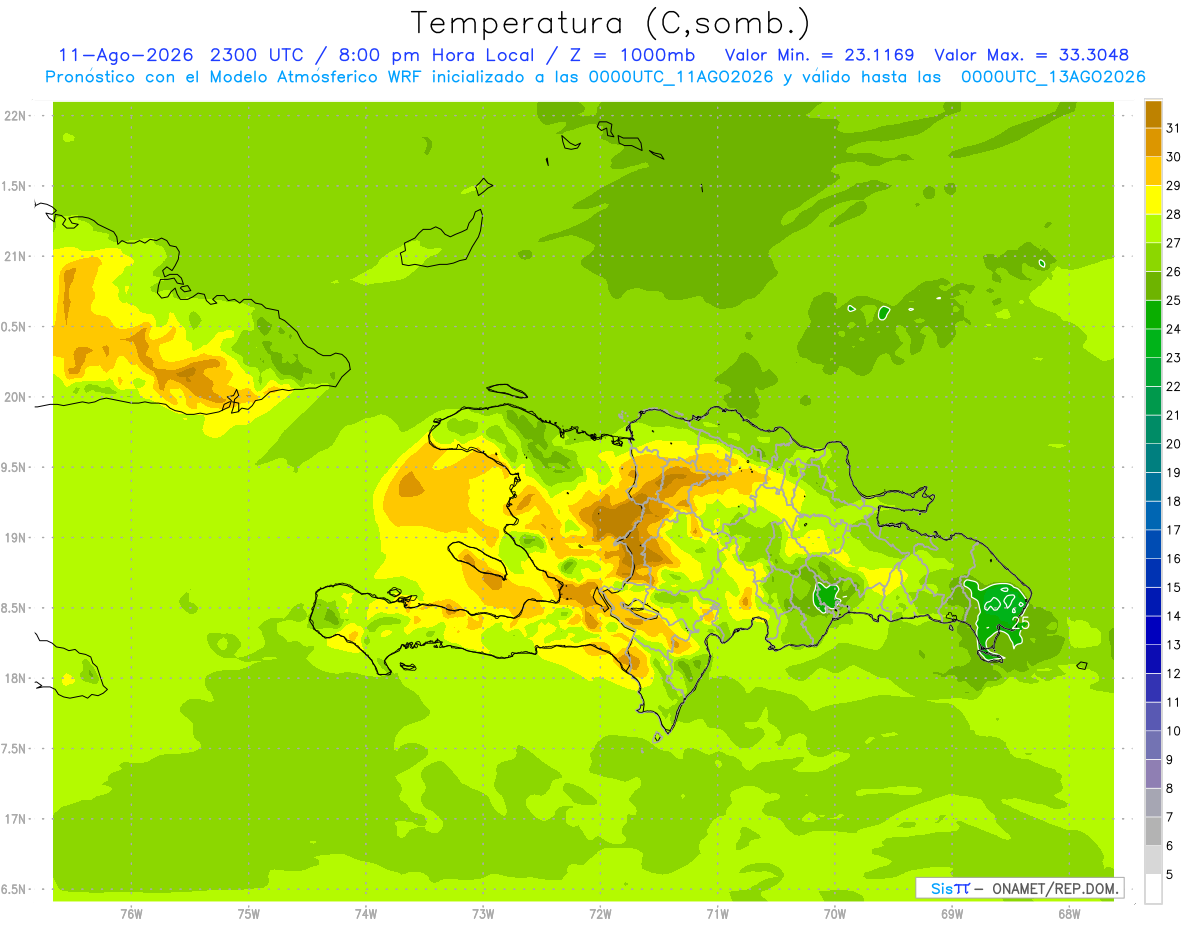Click the green legend band between 24 and 25
This screenshot has height=927, width=1200.
1153,314
